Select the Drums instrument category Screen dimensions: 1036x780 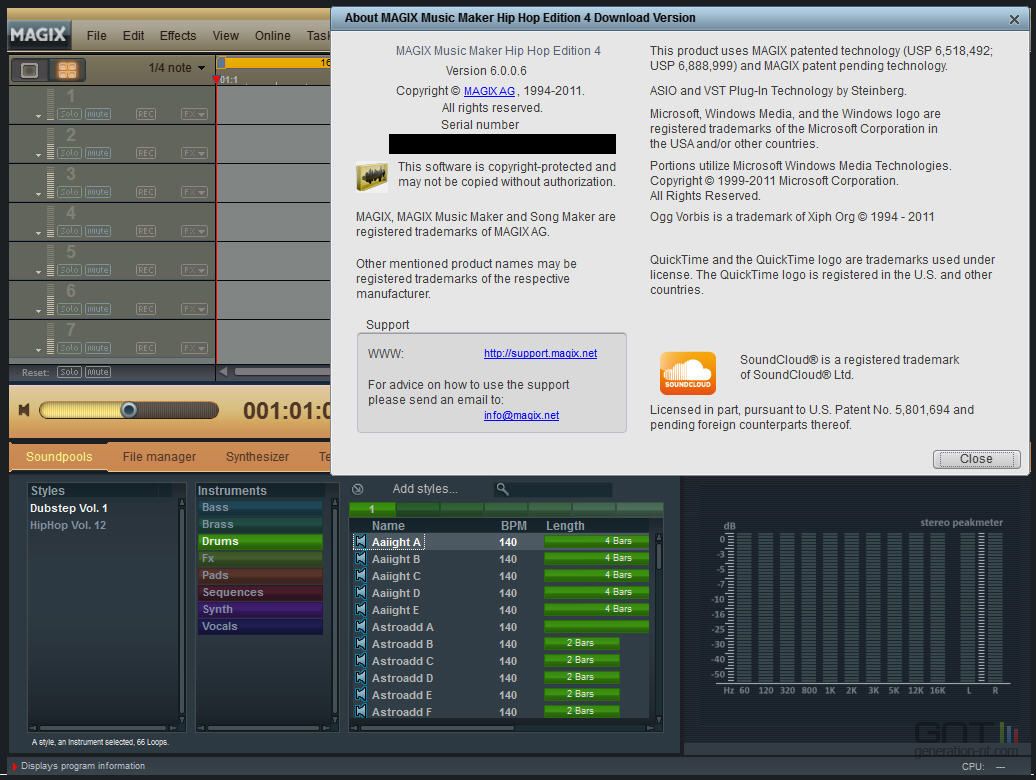(x=260, y=542)
